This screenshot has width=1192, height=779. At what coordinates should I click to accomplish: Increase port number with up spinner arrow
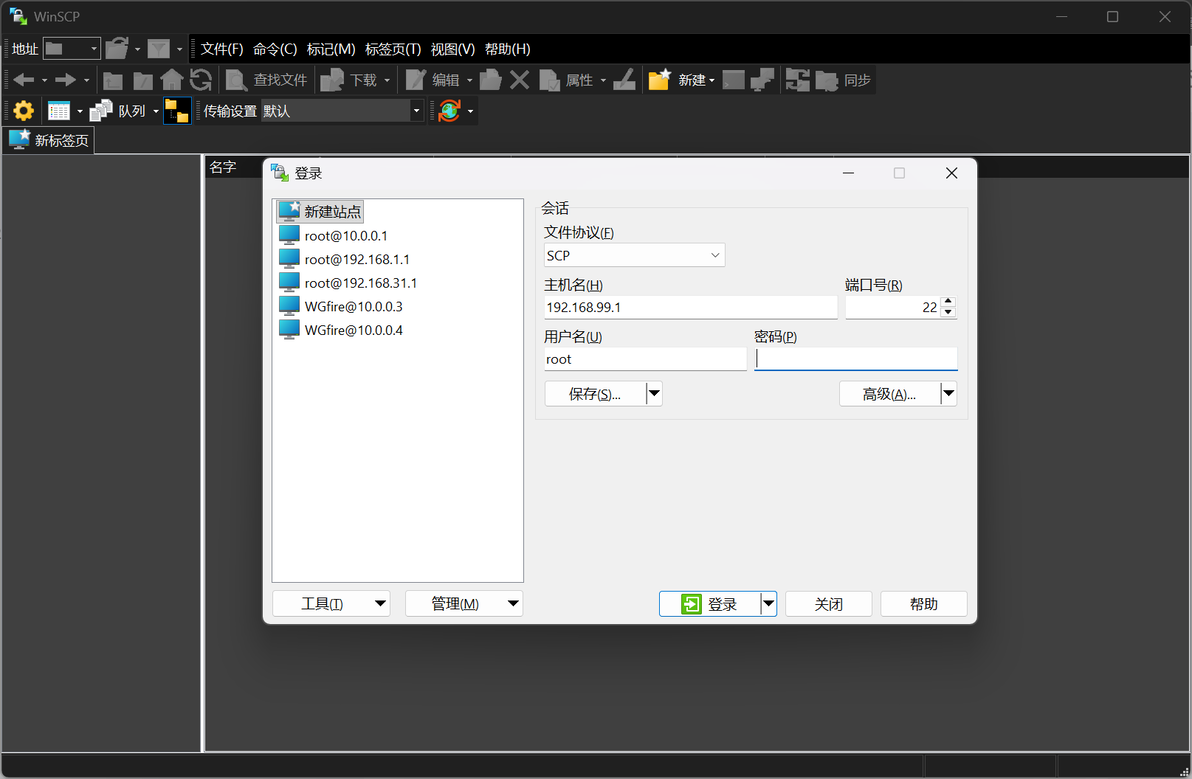point(948,302)
